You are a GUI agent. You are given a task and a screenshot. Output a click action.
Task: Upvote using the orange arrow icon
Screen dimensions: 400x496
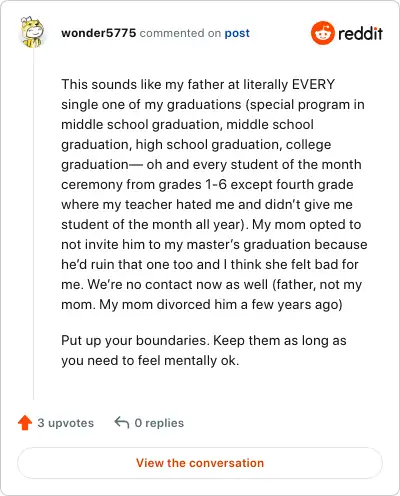pos(25,423)
